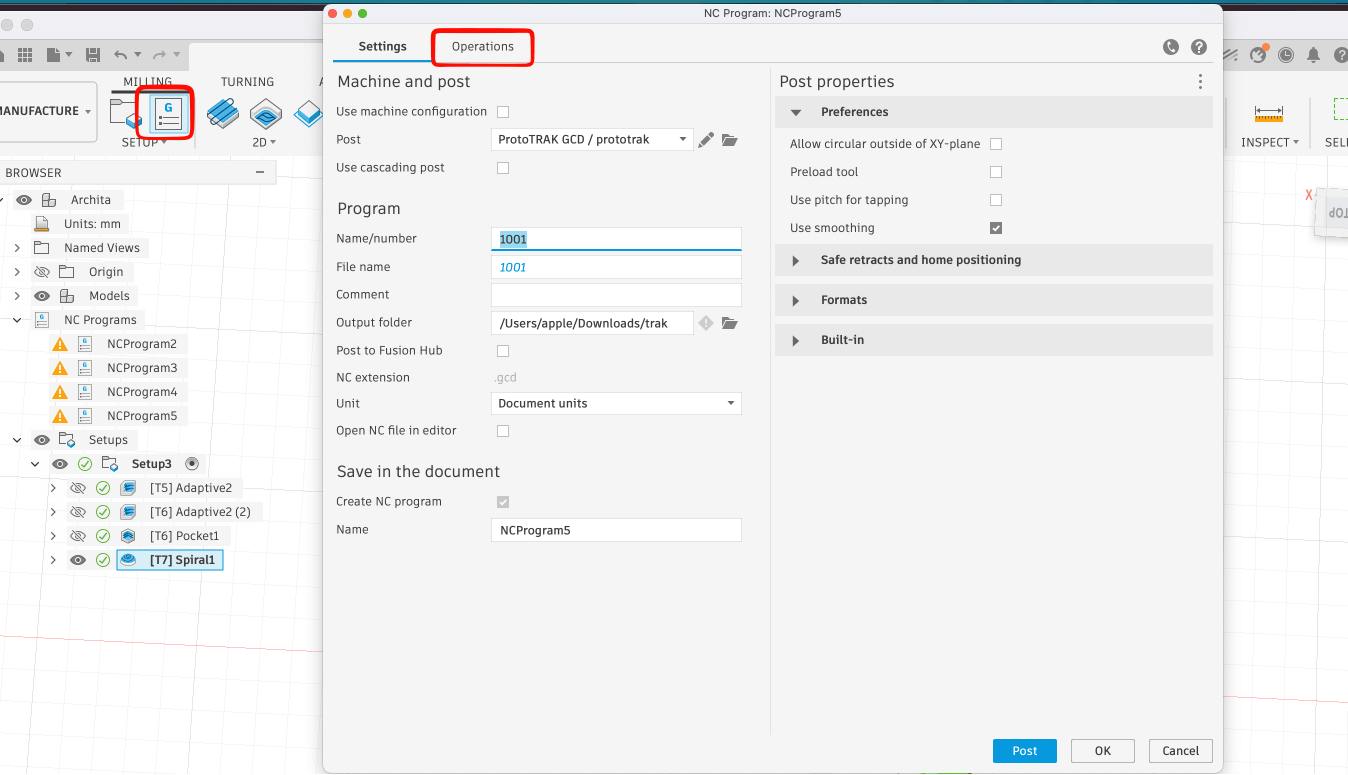1348x775 pixels.
Task: Click the Inspect measure ruler icon
Action: tap(1268, 113)
